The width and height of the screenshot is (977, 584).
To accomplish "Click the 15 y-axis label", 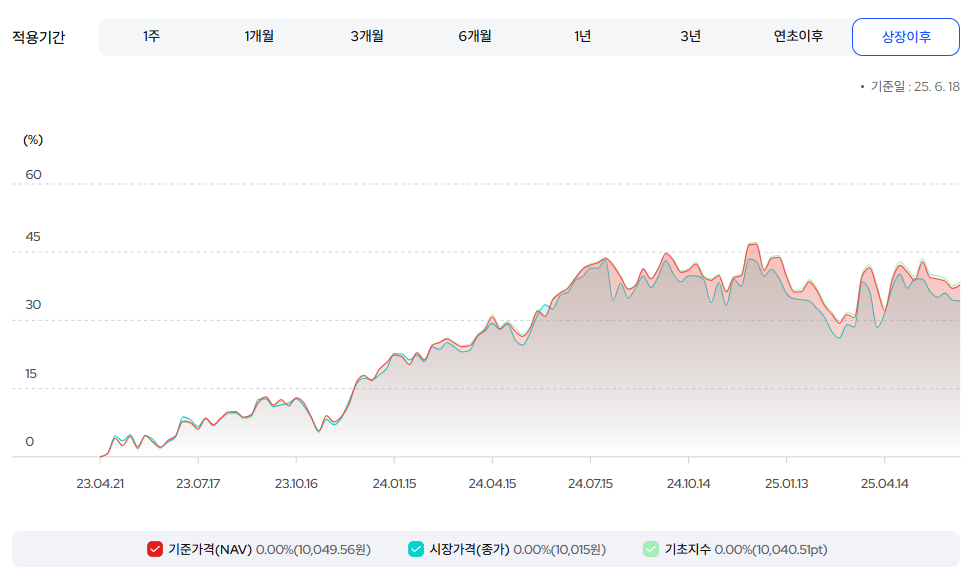I will point(31,374).
